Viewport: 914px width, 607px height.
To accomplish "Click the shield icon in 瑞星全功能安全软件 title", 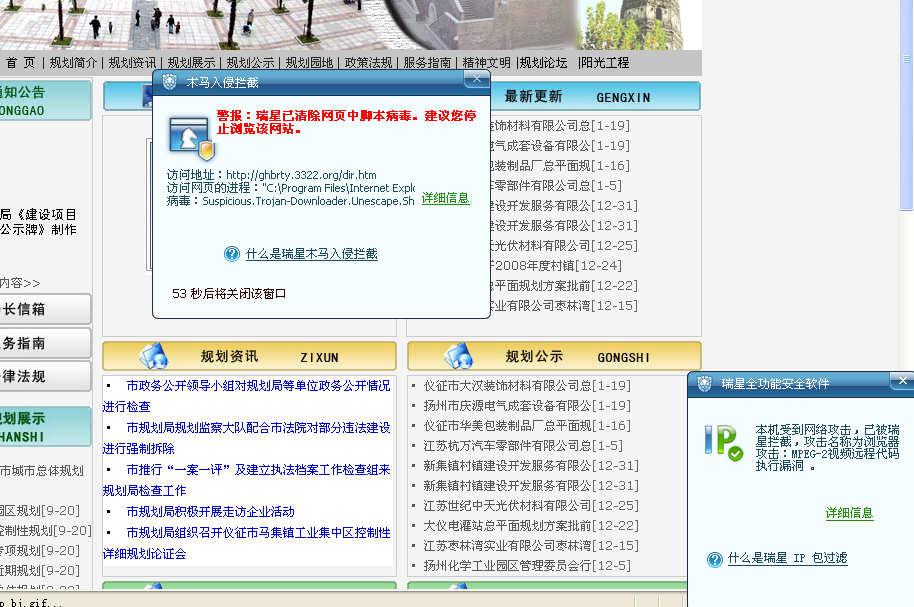I will 704,384.
